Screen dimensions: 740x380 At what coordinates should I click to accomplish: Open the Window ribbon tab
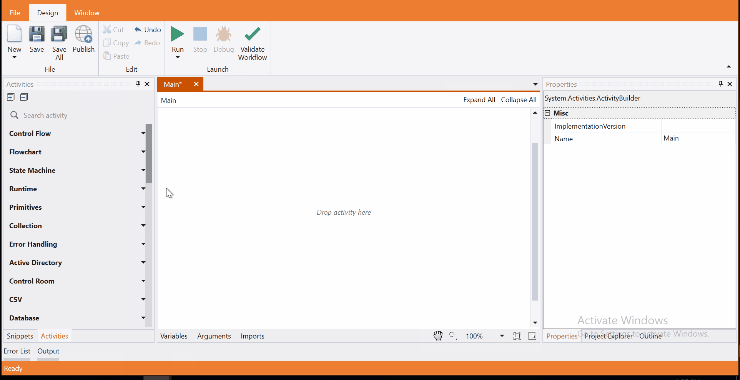[x=87, y=13]
